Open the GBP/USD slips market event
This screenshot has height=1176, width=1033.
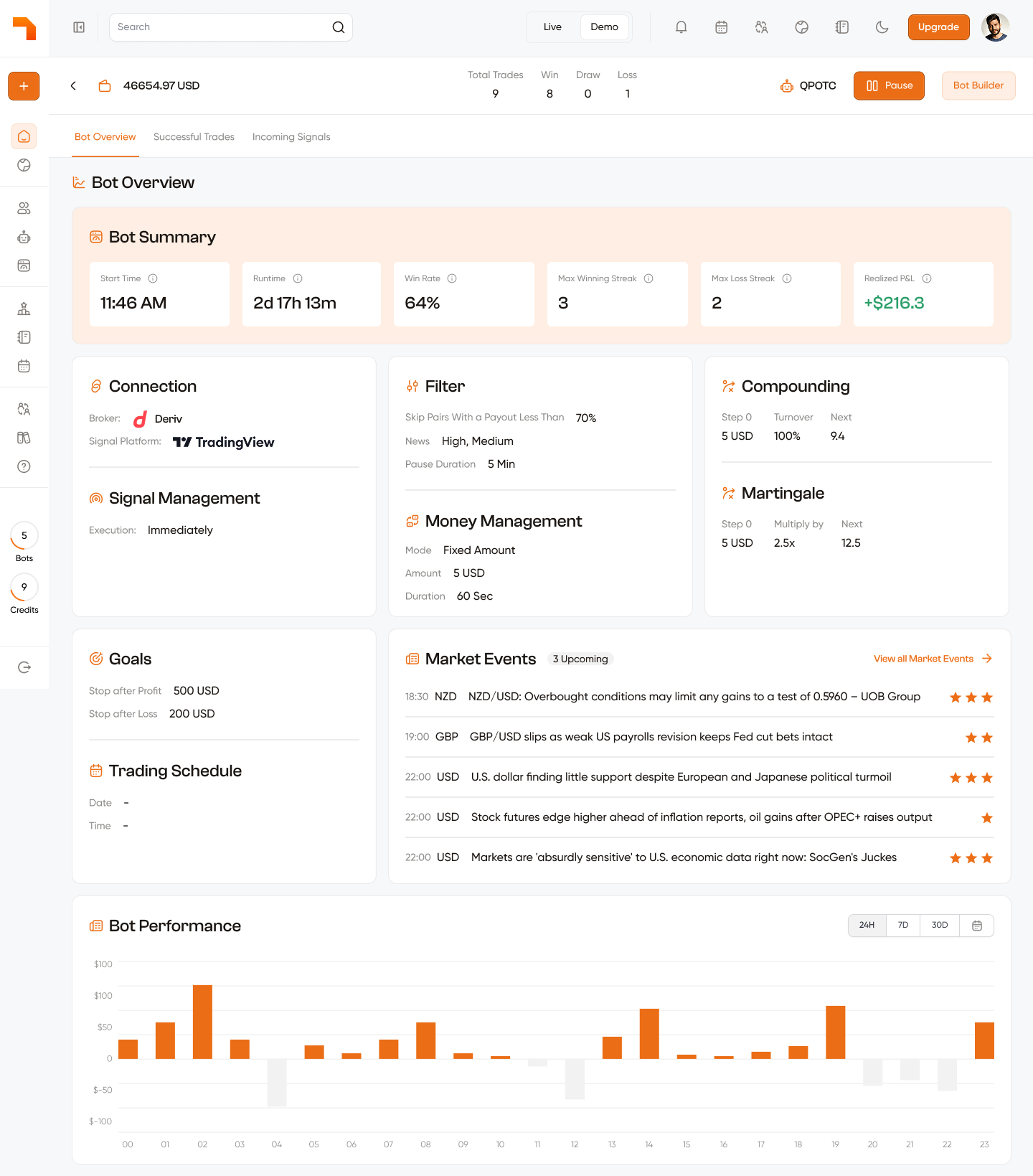[699, 737]
